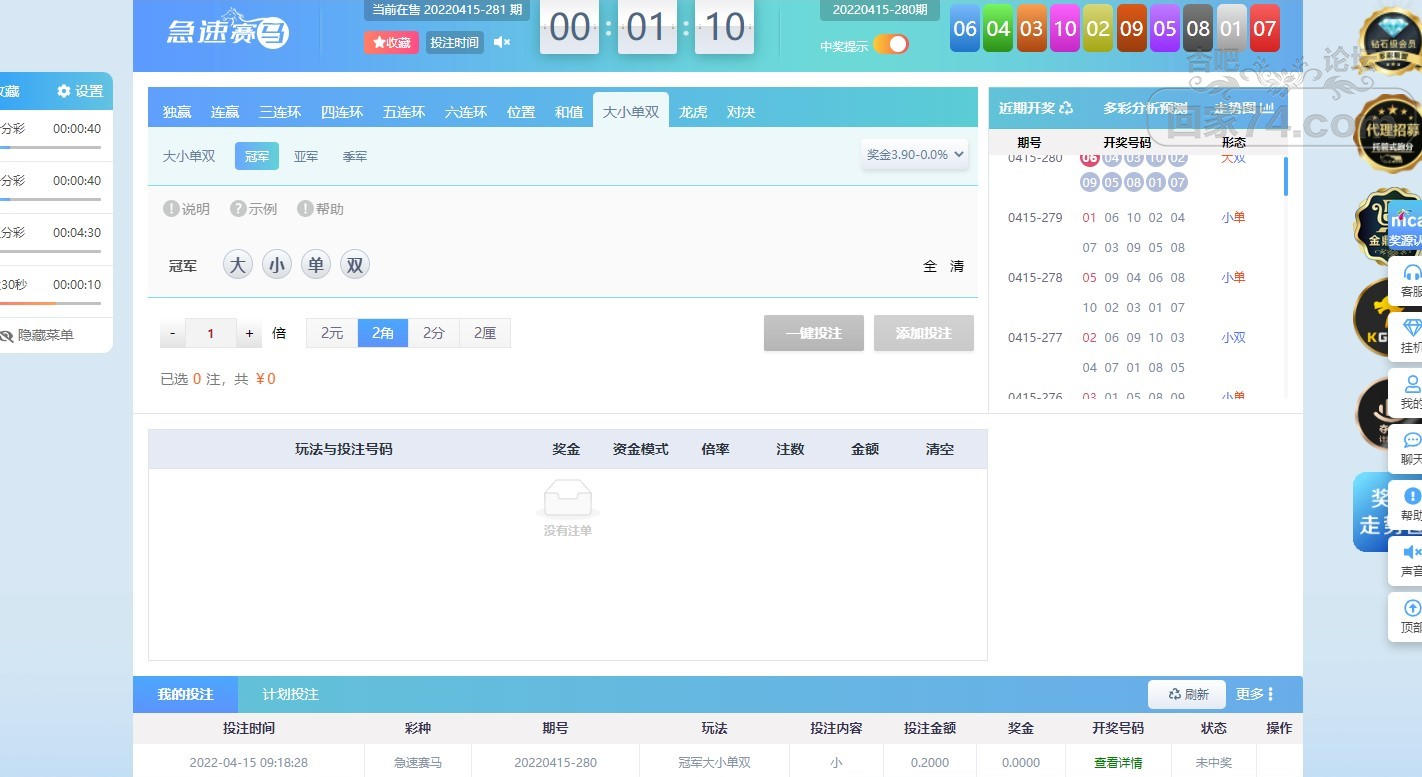Switch to the 和值 tab
The height and width of the screenshot is (777, 1422).
(x=569, y=112)
